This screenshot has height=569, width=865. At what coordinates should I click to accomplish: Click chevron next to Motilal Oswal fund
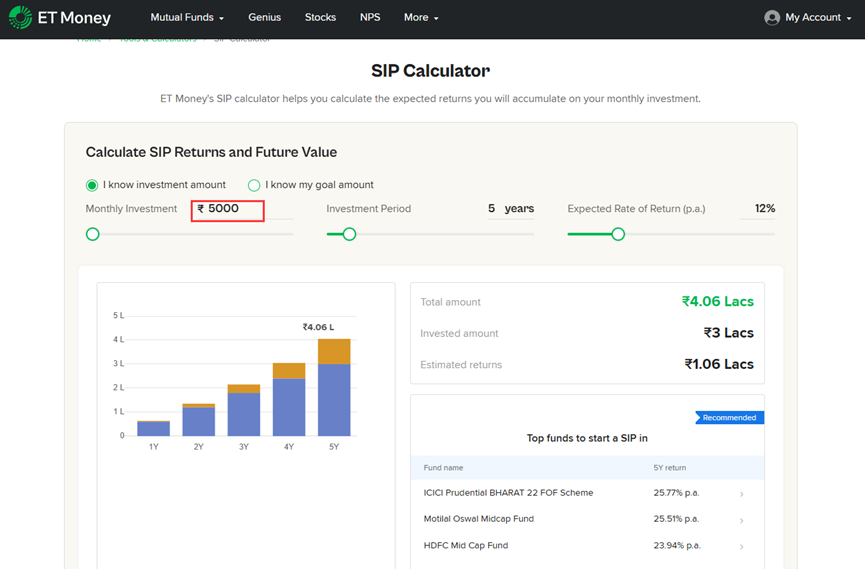tap(741, 520)
